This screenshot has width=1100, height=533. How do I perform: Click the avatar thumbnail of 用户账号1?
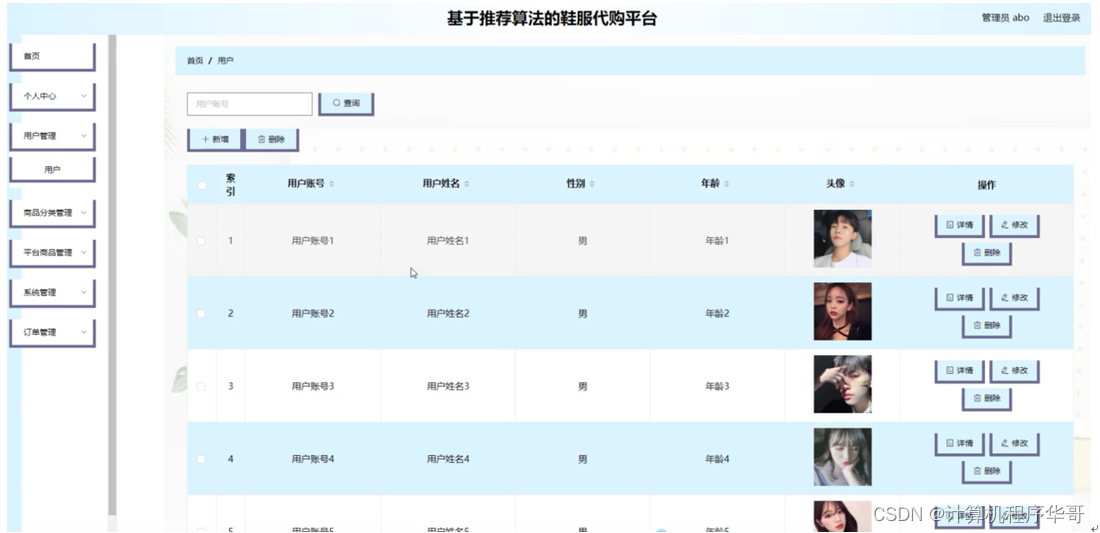843,238
